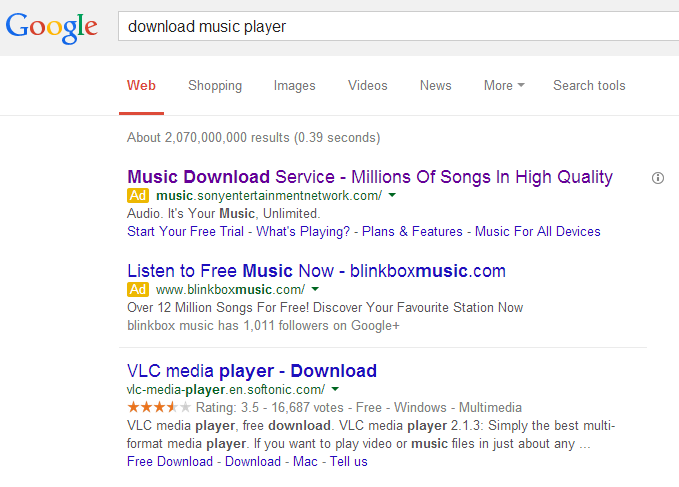Click the 'Mac' sitelink under VLC
Viewport: 679px width, 487px height.
[x=305, y=461]
